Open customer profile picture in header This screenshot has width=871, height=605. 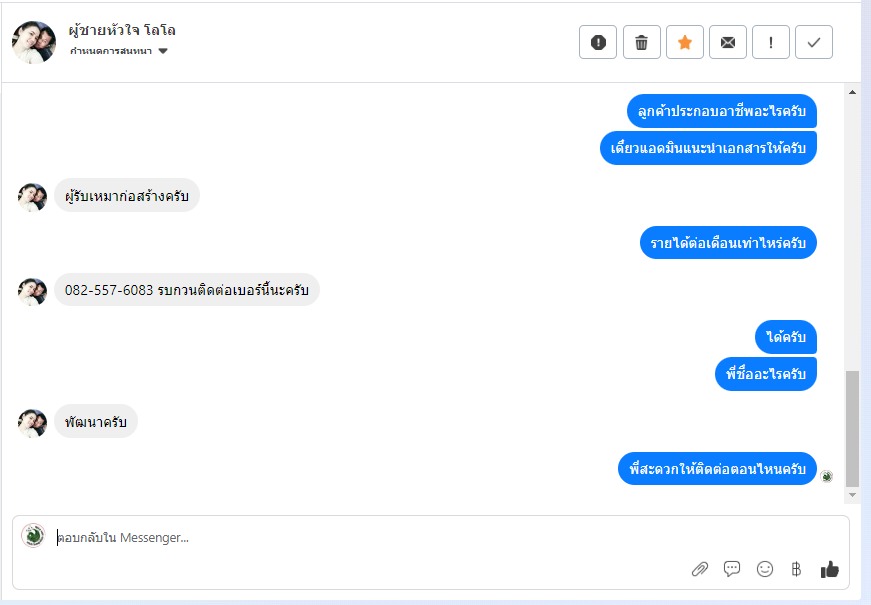[x=34, y=43]
